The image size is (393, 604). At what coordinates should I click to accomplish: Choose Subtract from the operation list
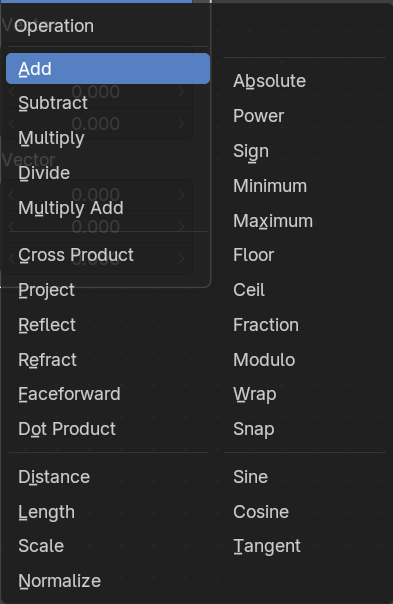[108, 103]
